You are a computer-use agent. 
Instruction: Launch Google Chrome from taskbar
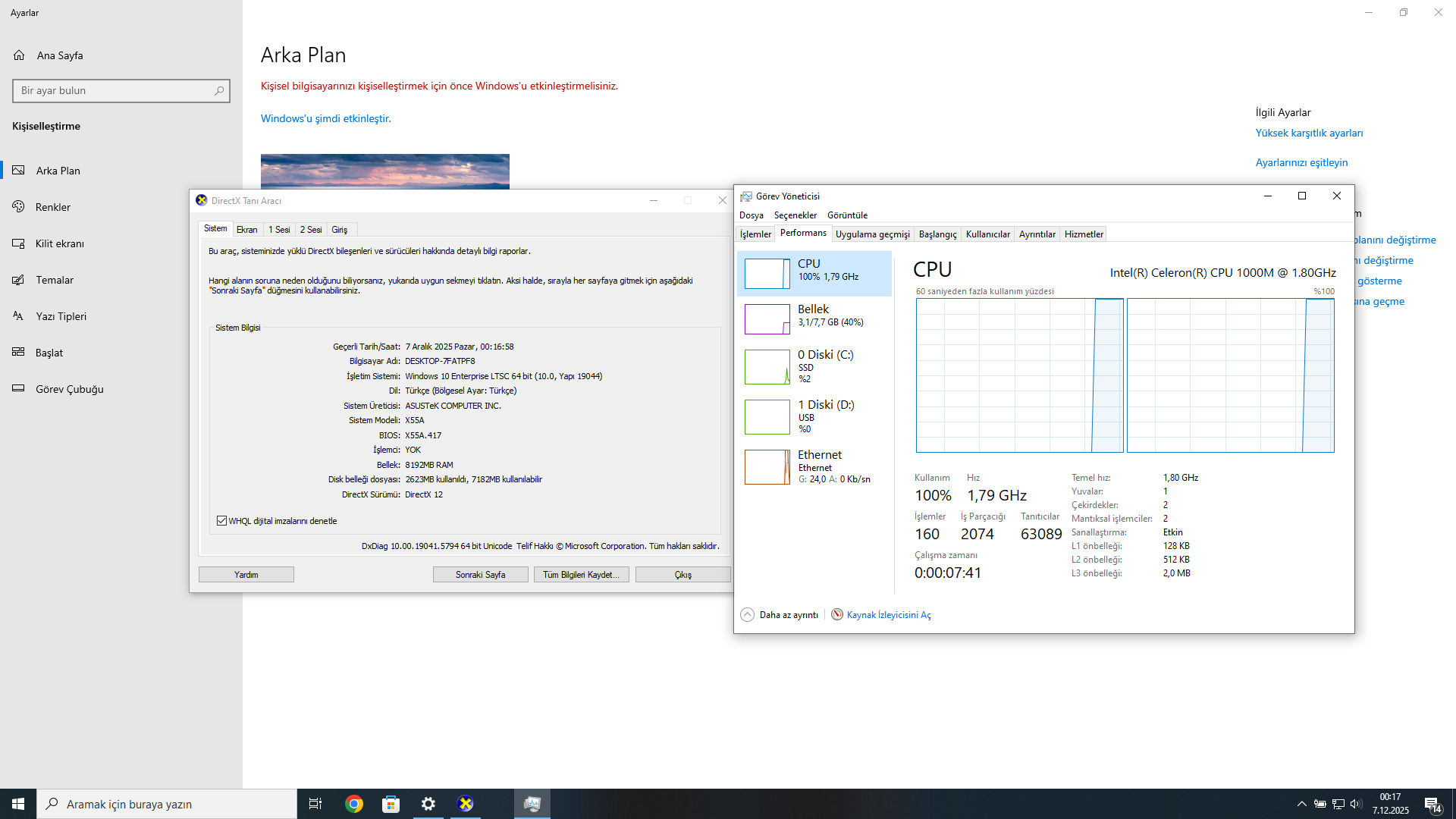coord(354,804)
